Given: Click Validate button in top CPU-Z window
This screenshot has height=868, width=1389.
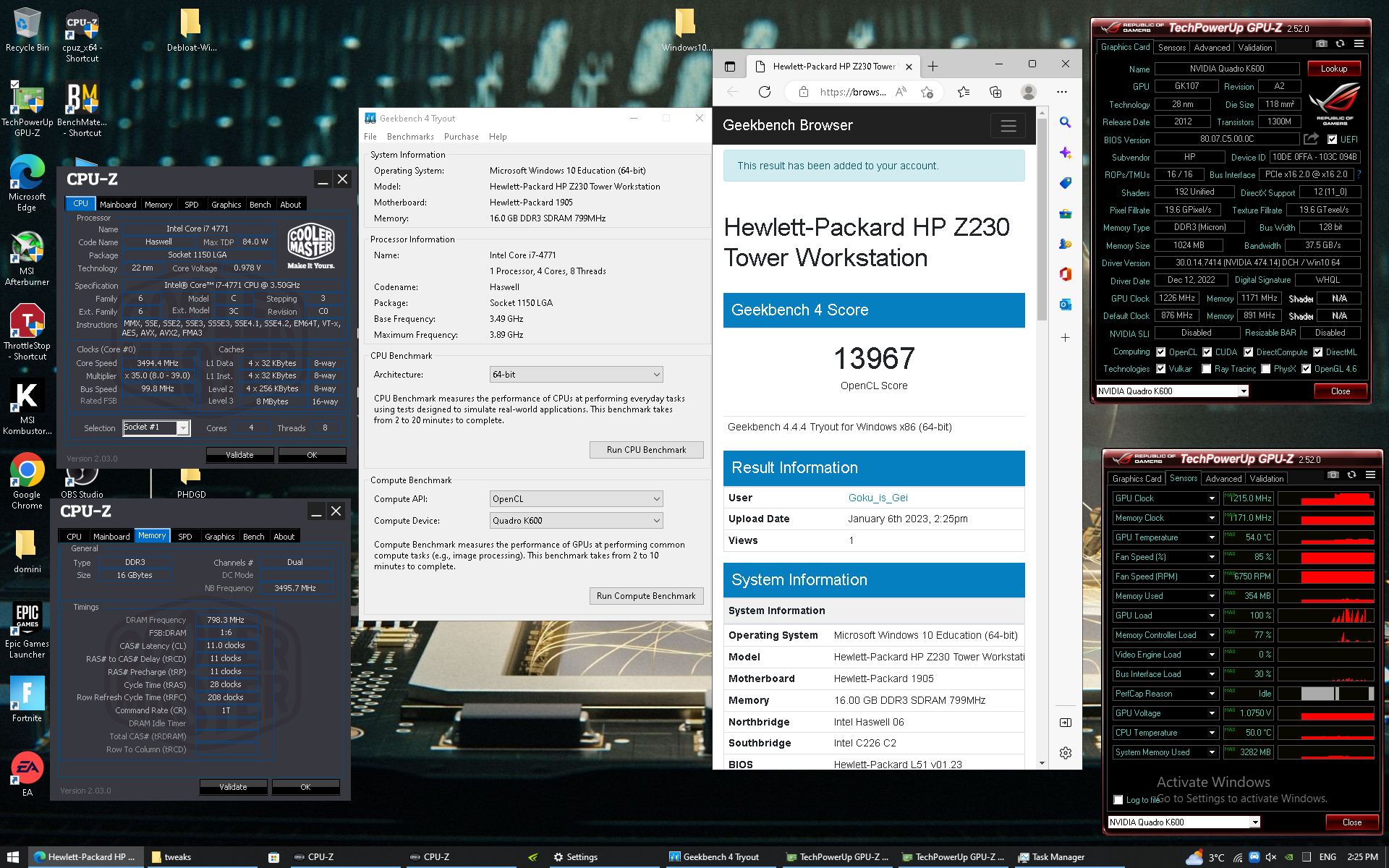Looking at the screenshot, I should (x=239, y=455).
